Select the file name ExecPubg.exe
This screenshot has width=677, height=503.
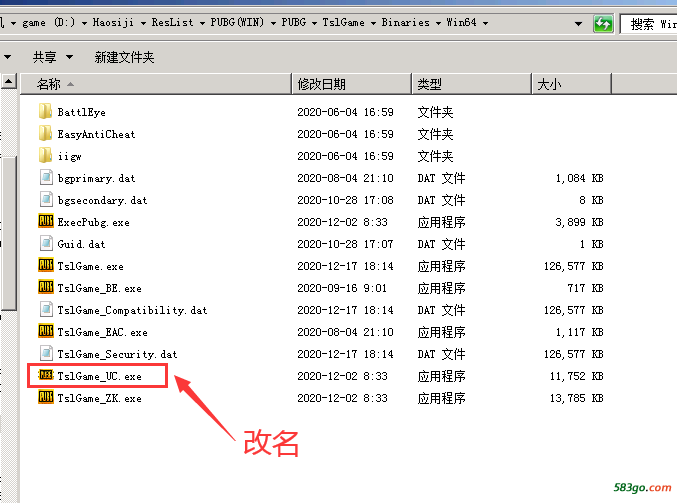pyautogui.click(x=93, y=222)
